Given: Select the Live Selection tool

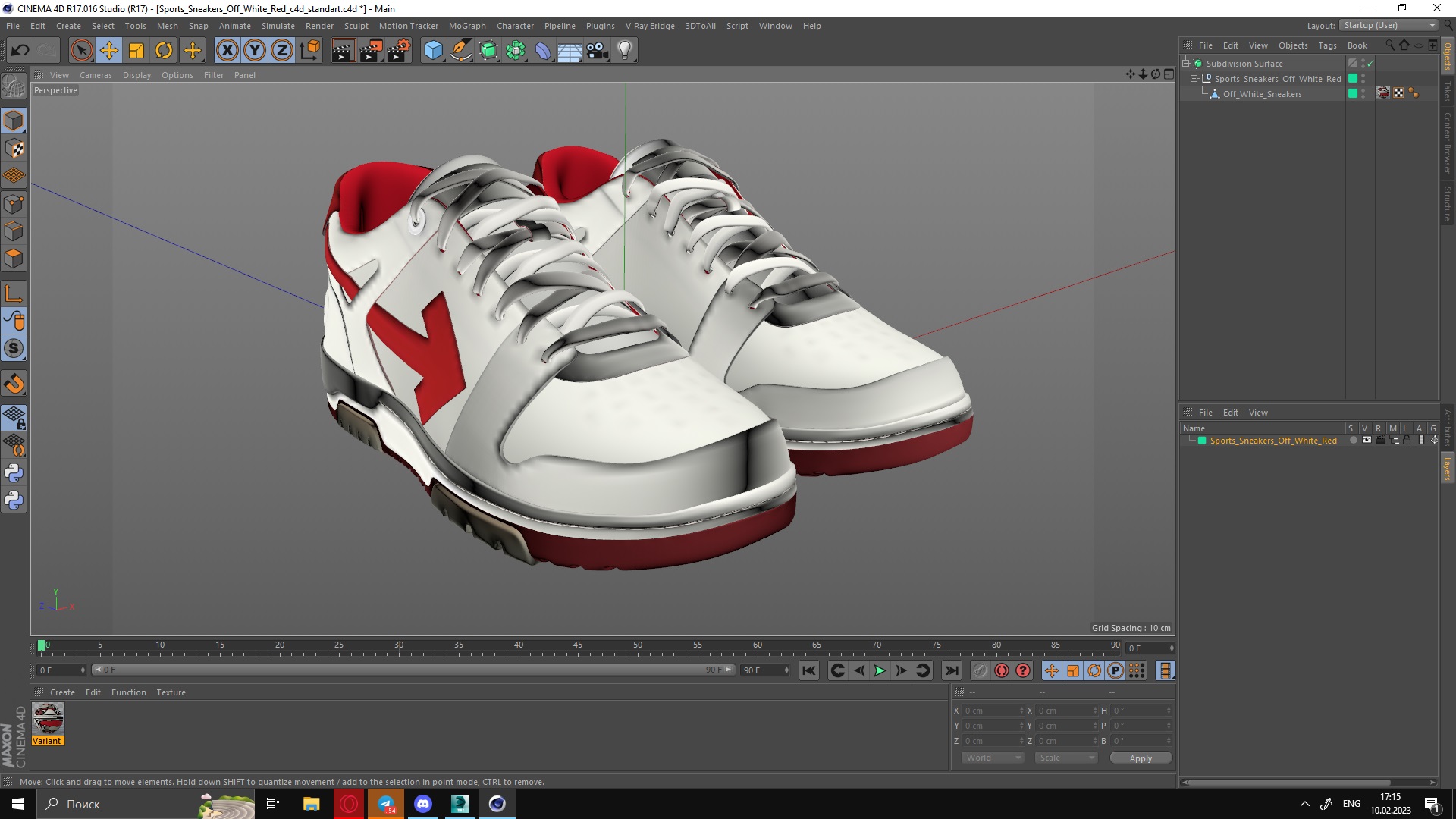Looking at the screenshot, I should 81,51.
